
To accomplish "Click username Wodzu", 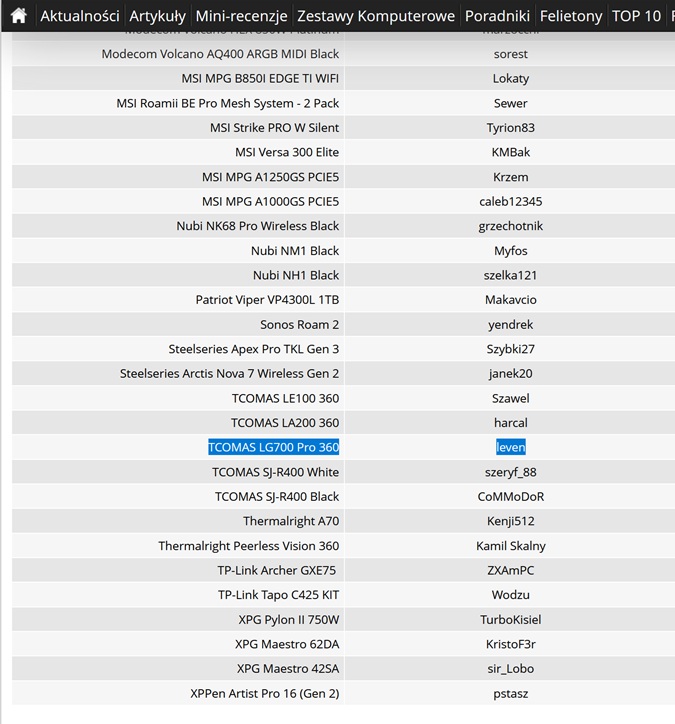I will pos(511,595).
